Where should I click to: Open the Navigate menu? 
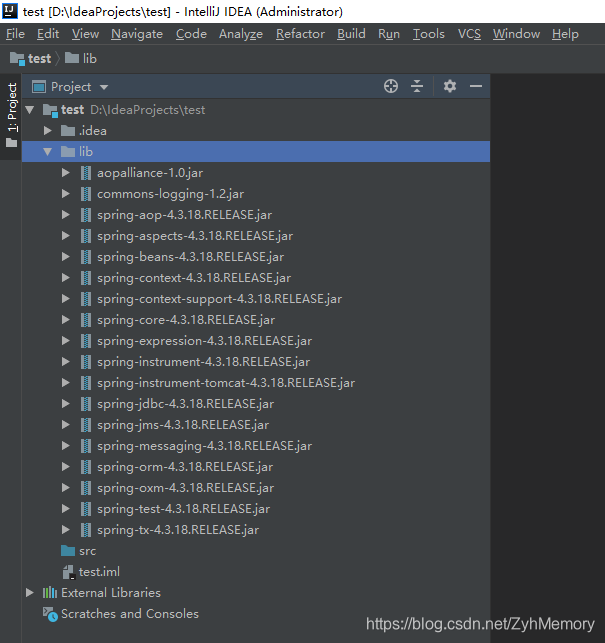137,34
